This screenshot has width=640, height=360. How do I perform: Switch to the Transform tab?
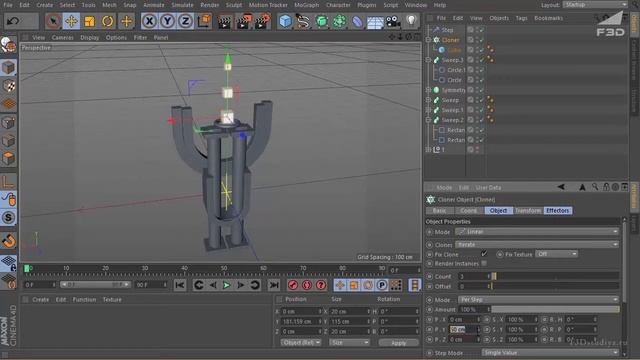528,211
